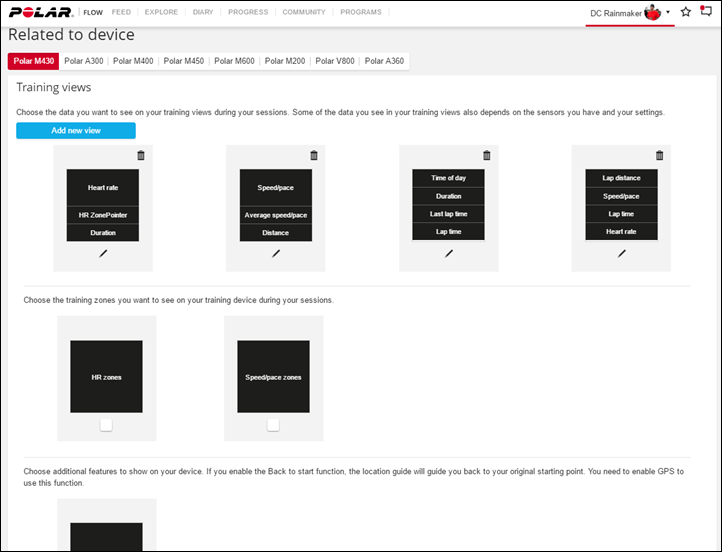Open the Progress menu
Viewport: 722px width, 552px height.
coord(247,12)
